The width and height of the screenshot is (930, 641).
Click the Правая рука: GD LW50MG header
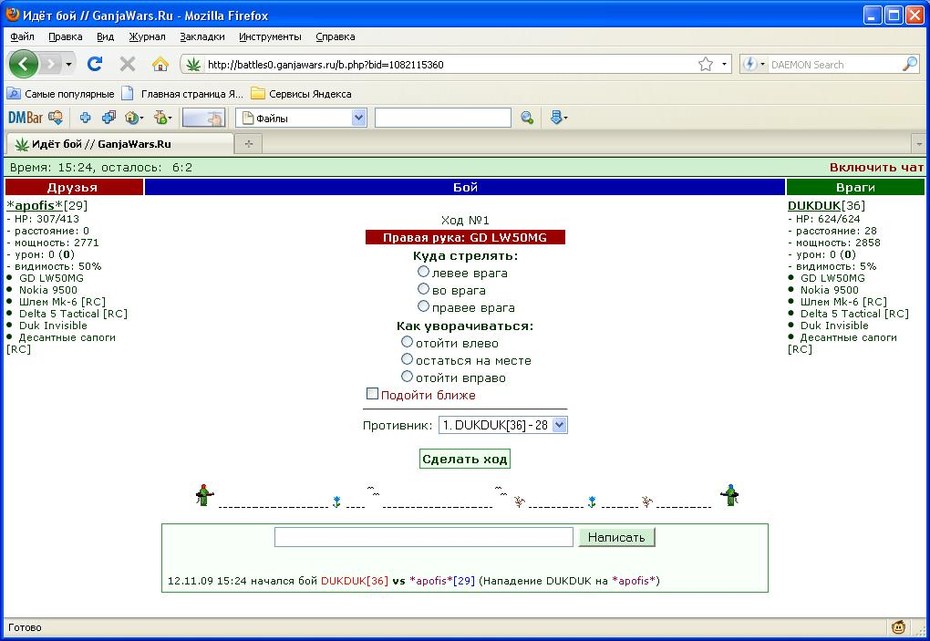point(465,238)
